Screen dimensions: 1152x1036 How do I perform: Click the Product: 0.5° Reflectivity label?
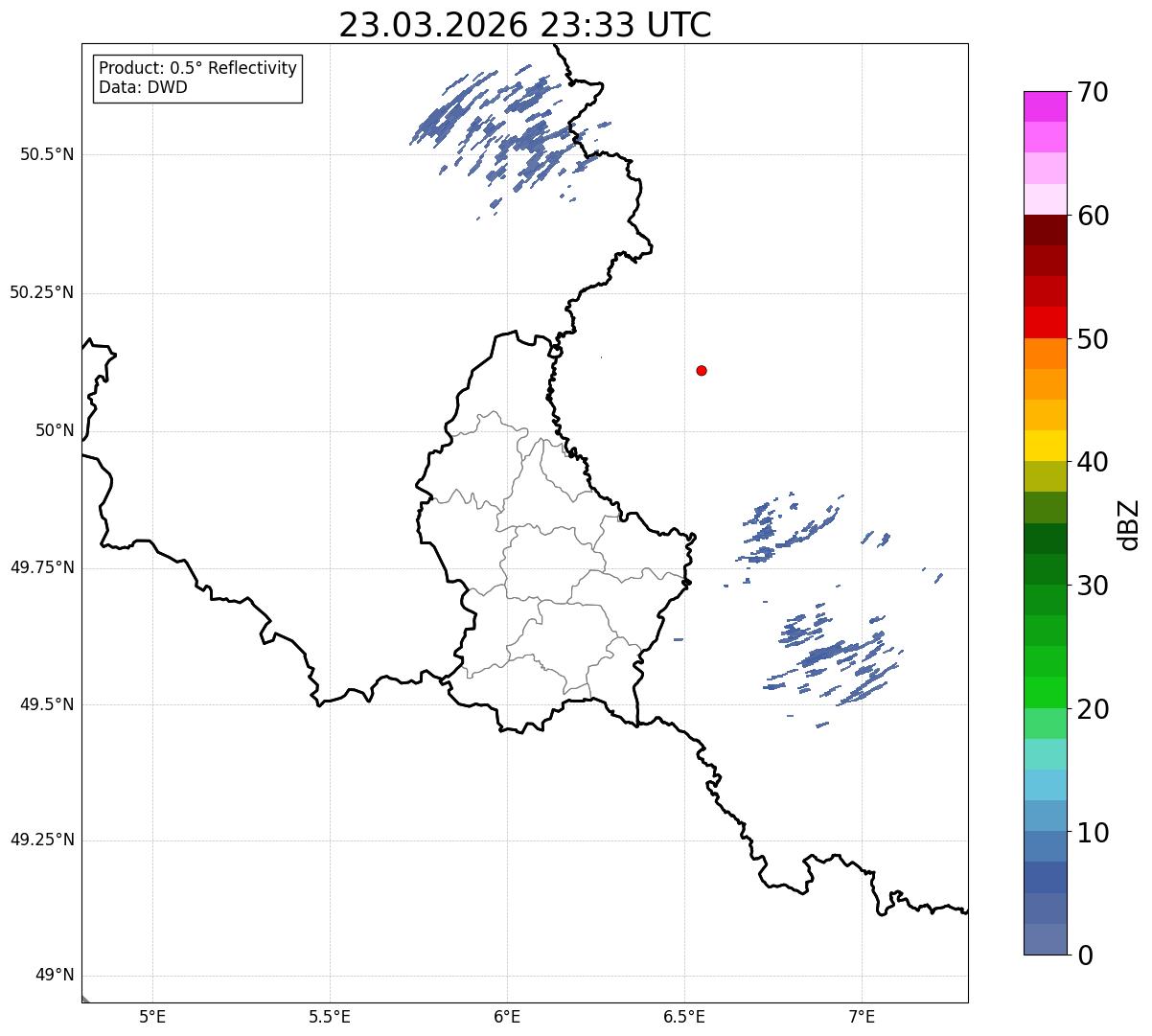click(x=198, y=69)
